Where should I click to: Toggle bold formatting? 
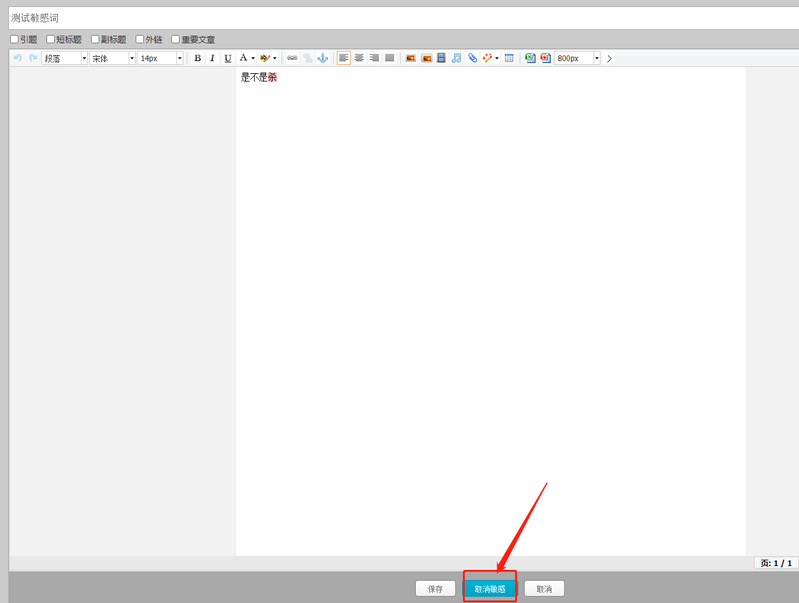click(x=197, y=59)
